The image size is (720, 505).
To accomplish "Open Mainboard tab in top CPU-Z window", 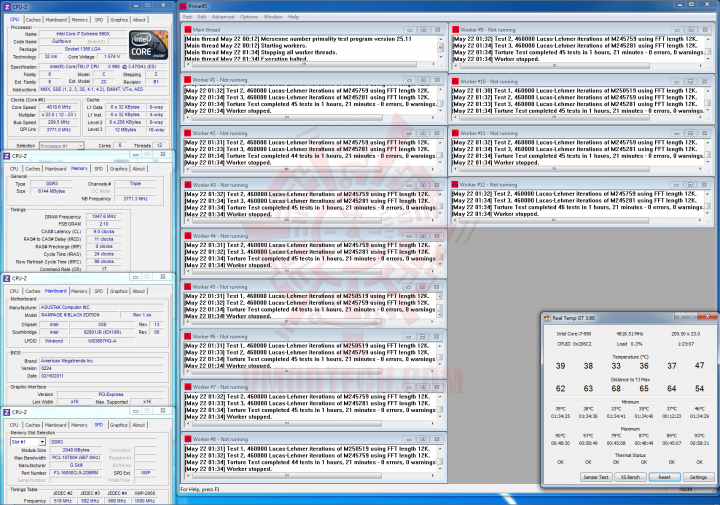I will pyautogui.click(x=56, y=20).
